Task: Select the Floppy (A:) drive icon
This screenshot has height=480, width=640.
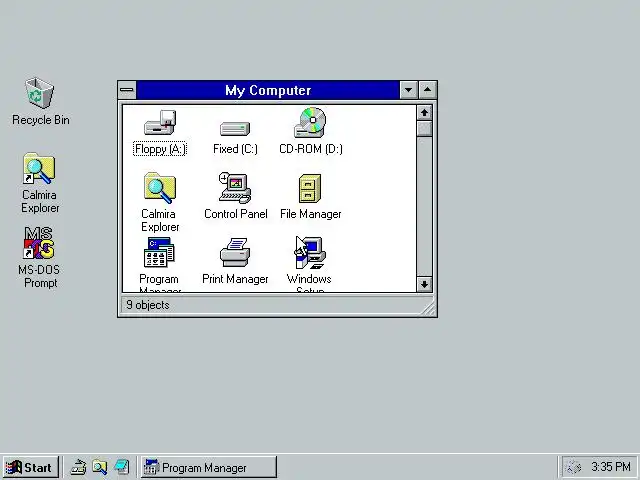Action: [x=160, y=122]
